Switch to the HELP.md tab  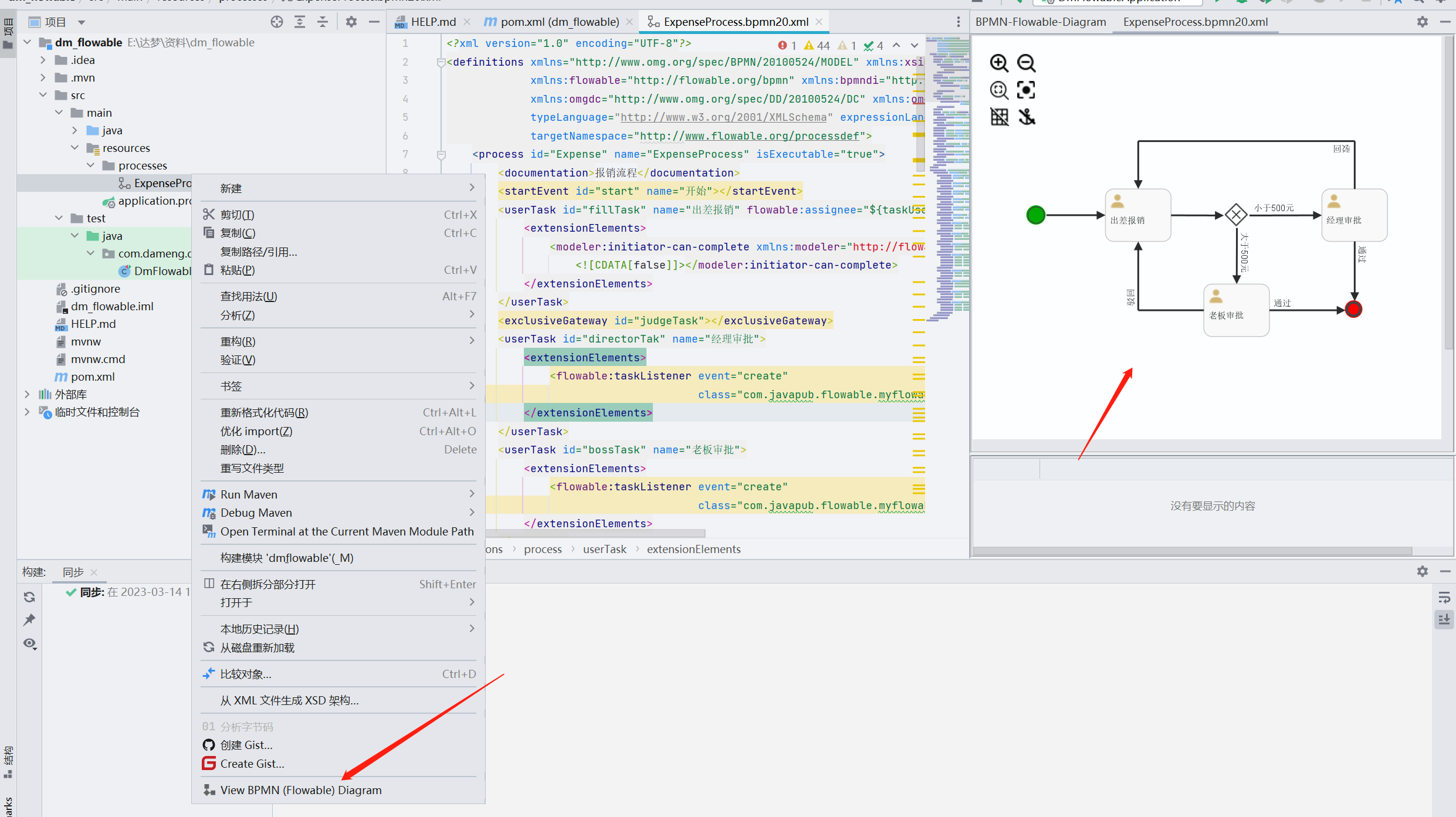point(433,22)
